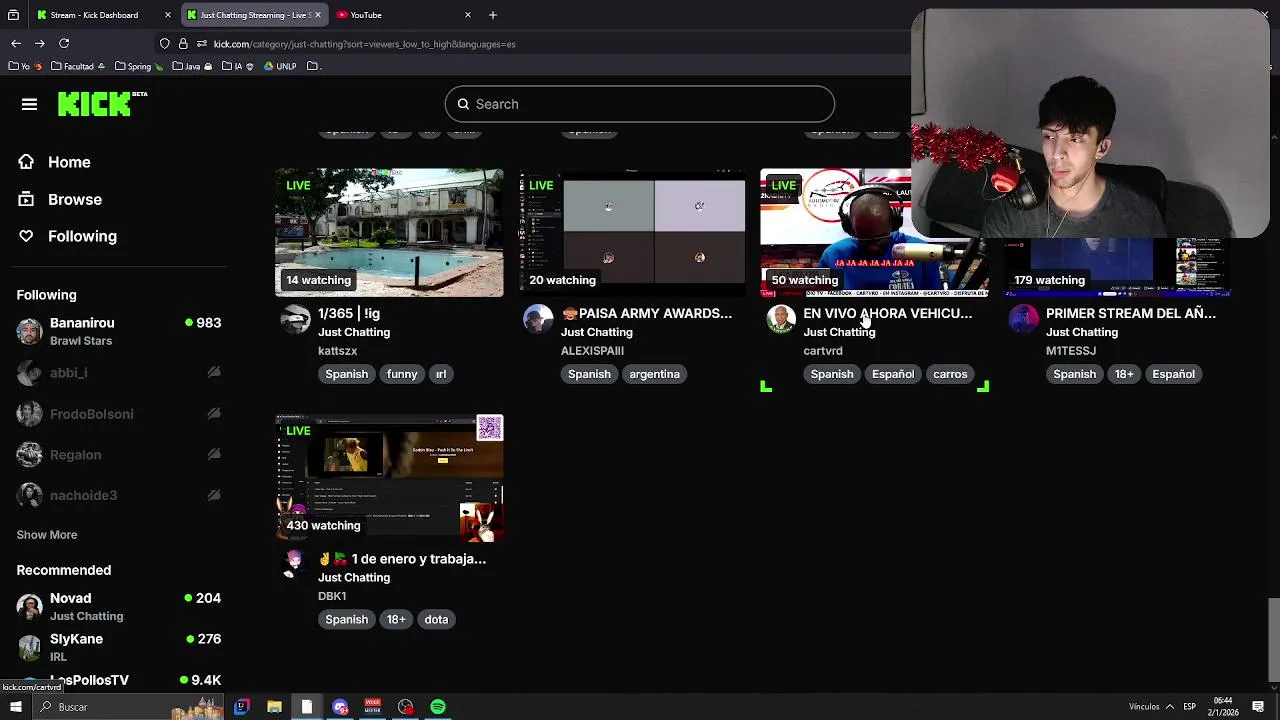1280x720 pixels.
Task: Open kattszx stream thumbnail with pool
Action: point(389,232)
